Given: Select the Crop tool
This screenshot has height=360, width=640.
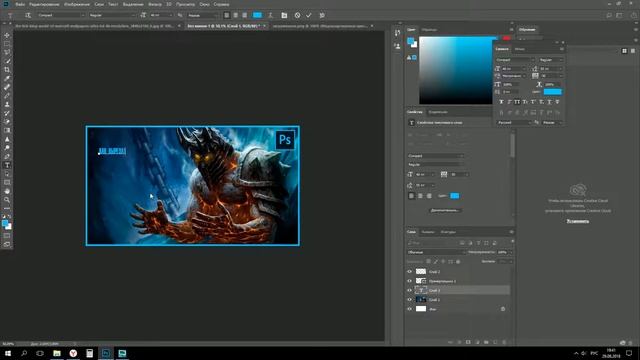Looking at the screenshot, I should (x=7, y=70).
